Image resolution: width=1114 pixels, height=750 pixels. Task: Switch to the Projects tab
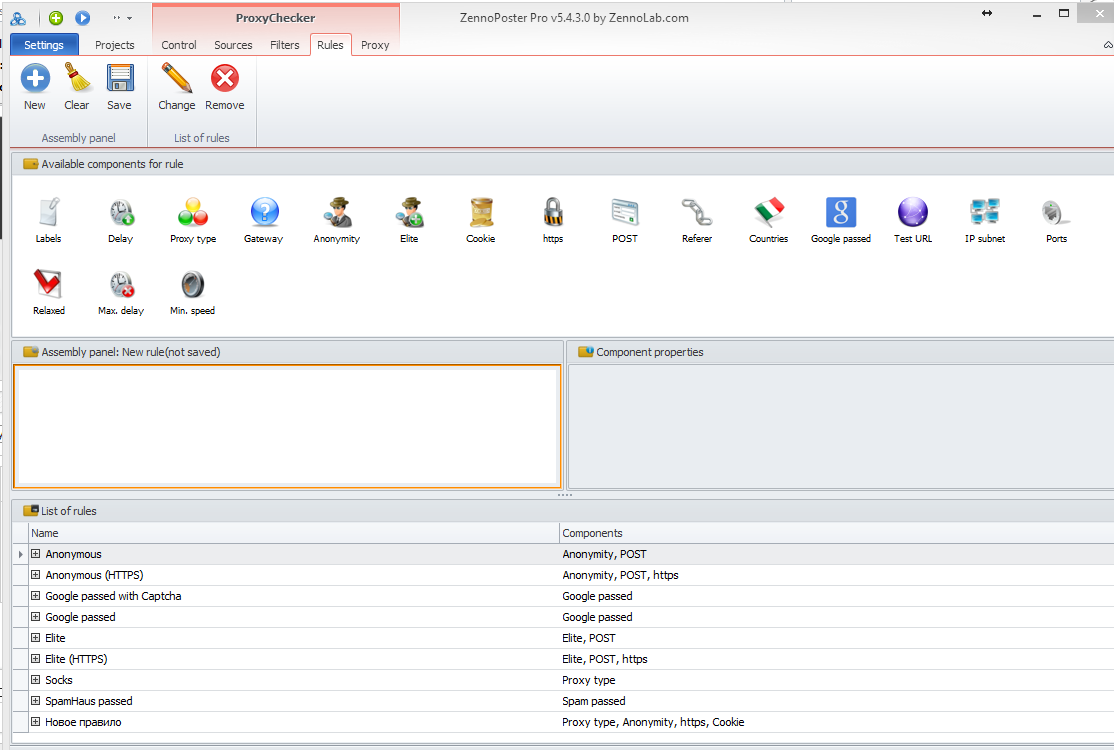114,45
